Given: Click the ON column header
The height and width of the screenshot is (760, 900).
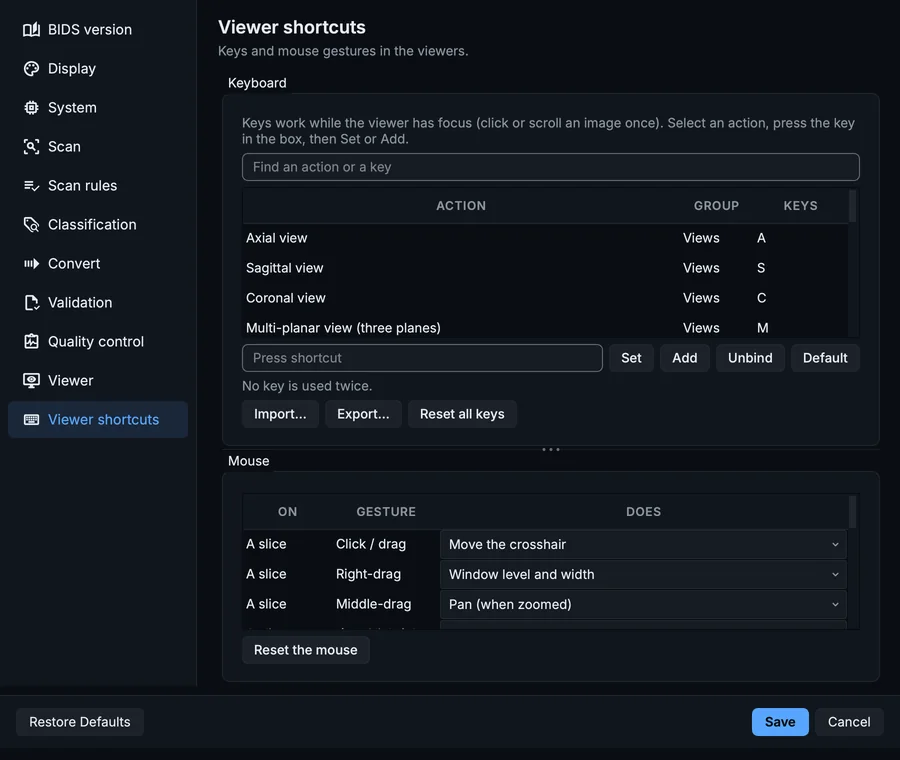Looking at the screenshot, I should (288, 511).
